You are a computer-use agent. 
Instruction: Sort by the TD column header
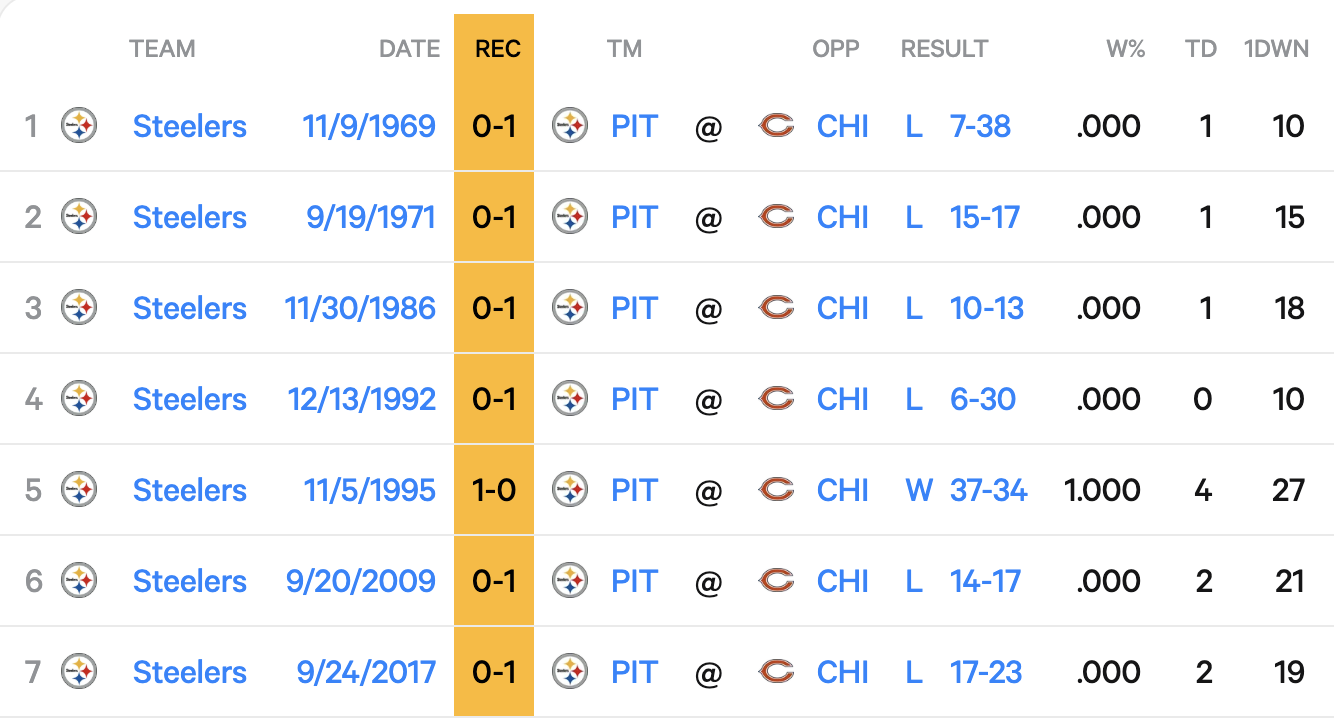click(x=1200, y=49)
